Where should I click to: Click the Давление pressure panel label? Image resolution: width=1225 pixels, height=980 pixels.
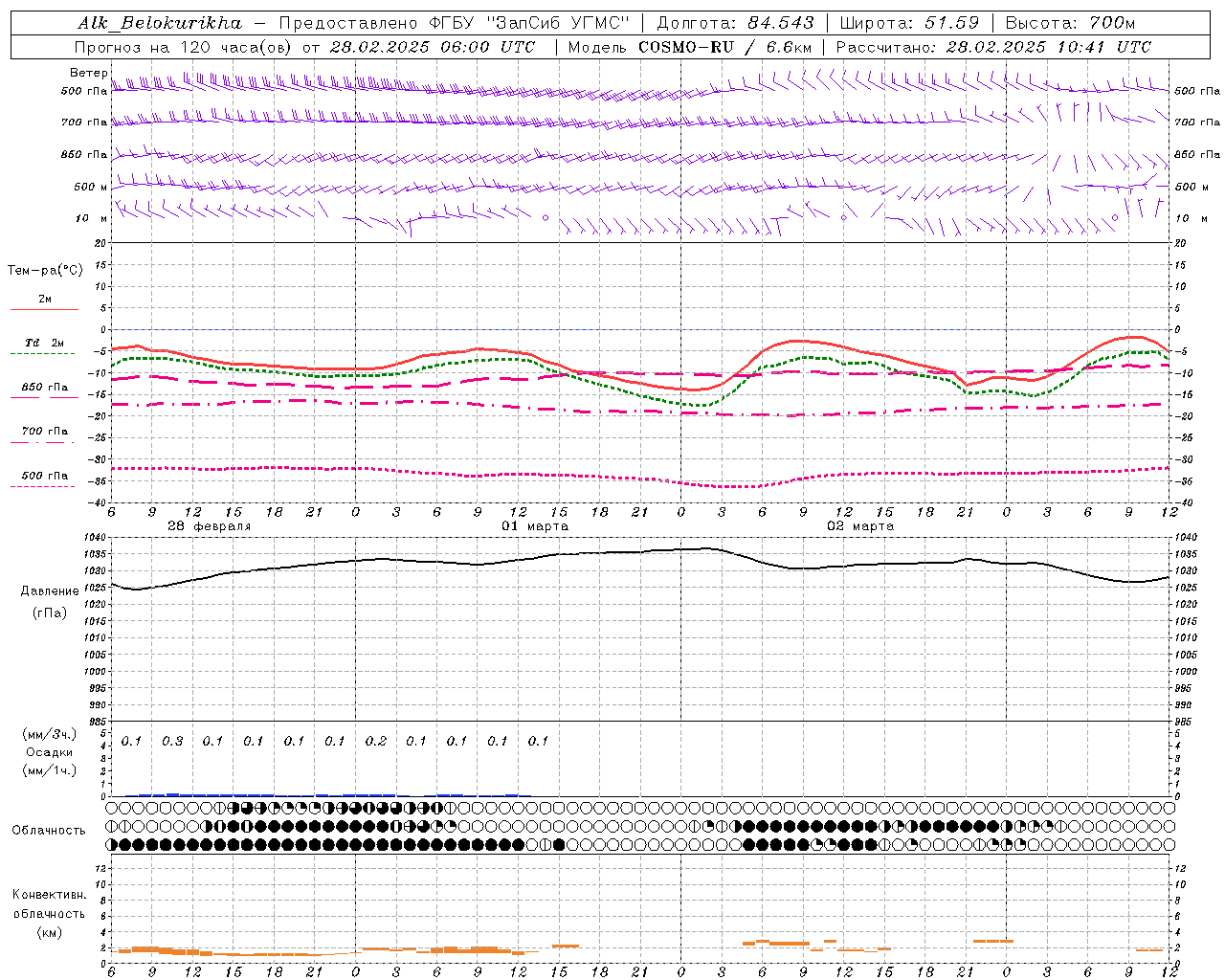click(50, 591)
